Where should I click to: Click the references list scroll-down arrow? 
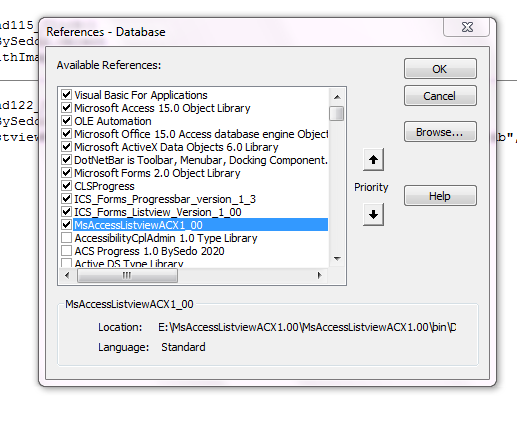(x=337, y=259)
